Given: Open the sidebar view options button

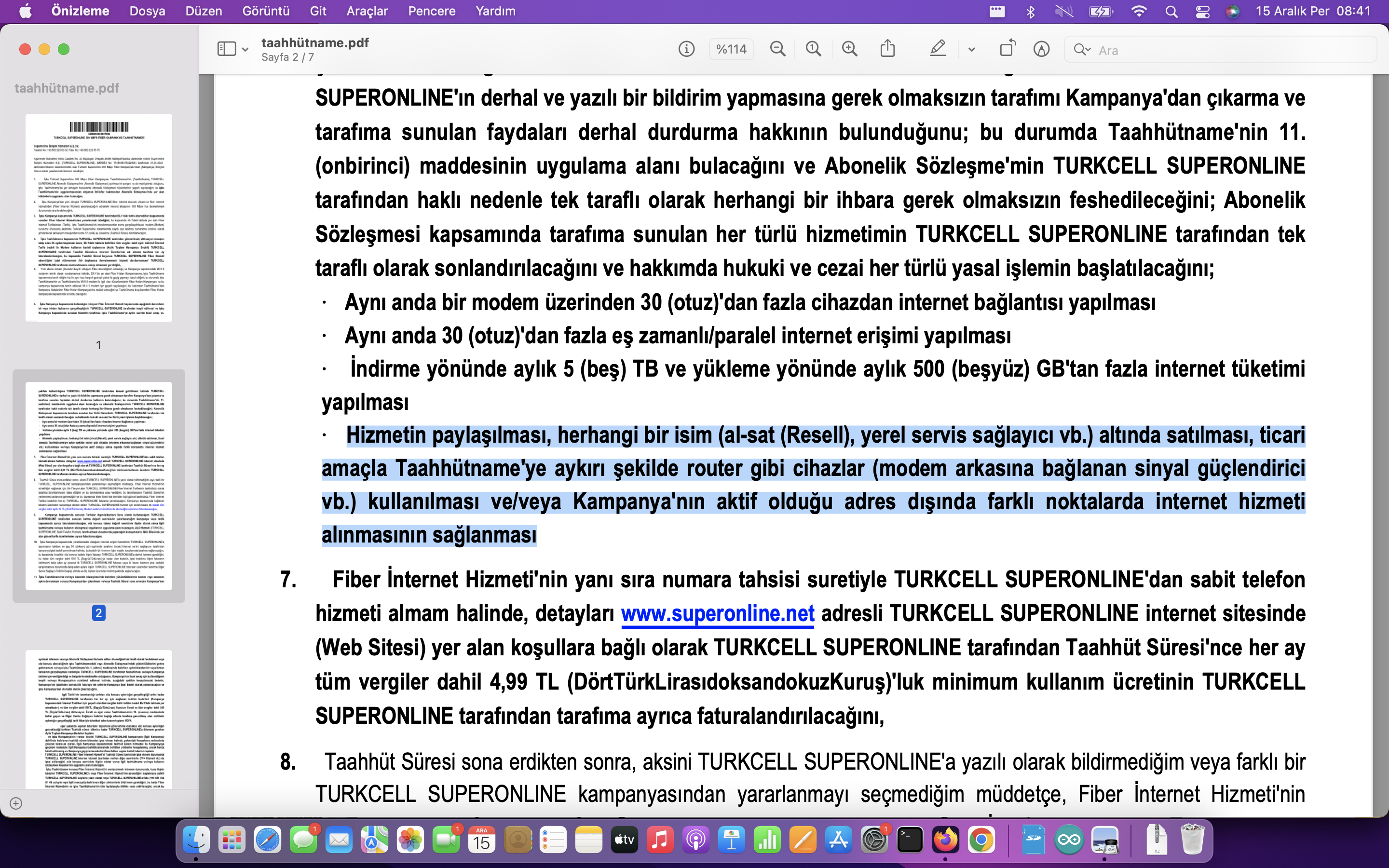Looking at the screenshot, I should click(227, 49).
